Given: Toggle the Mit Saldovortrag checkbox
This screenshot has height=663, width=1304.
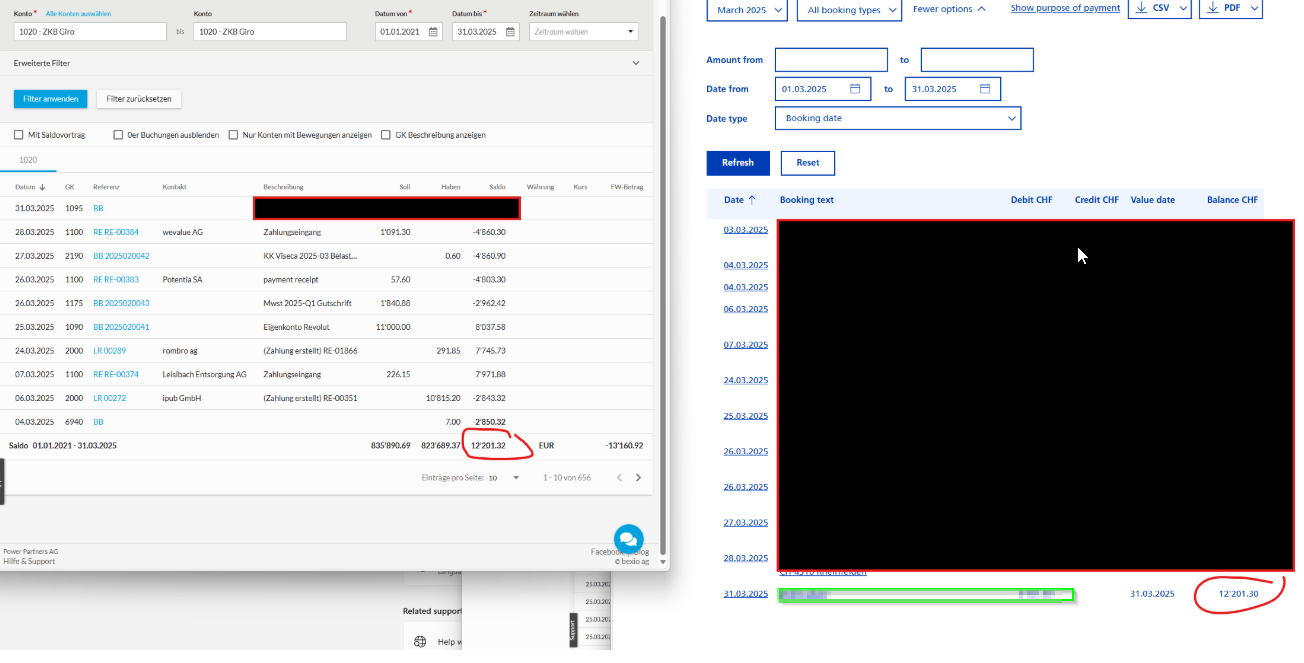Looking at the screenshot, I should tap(19, 135).
